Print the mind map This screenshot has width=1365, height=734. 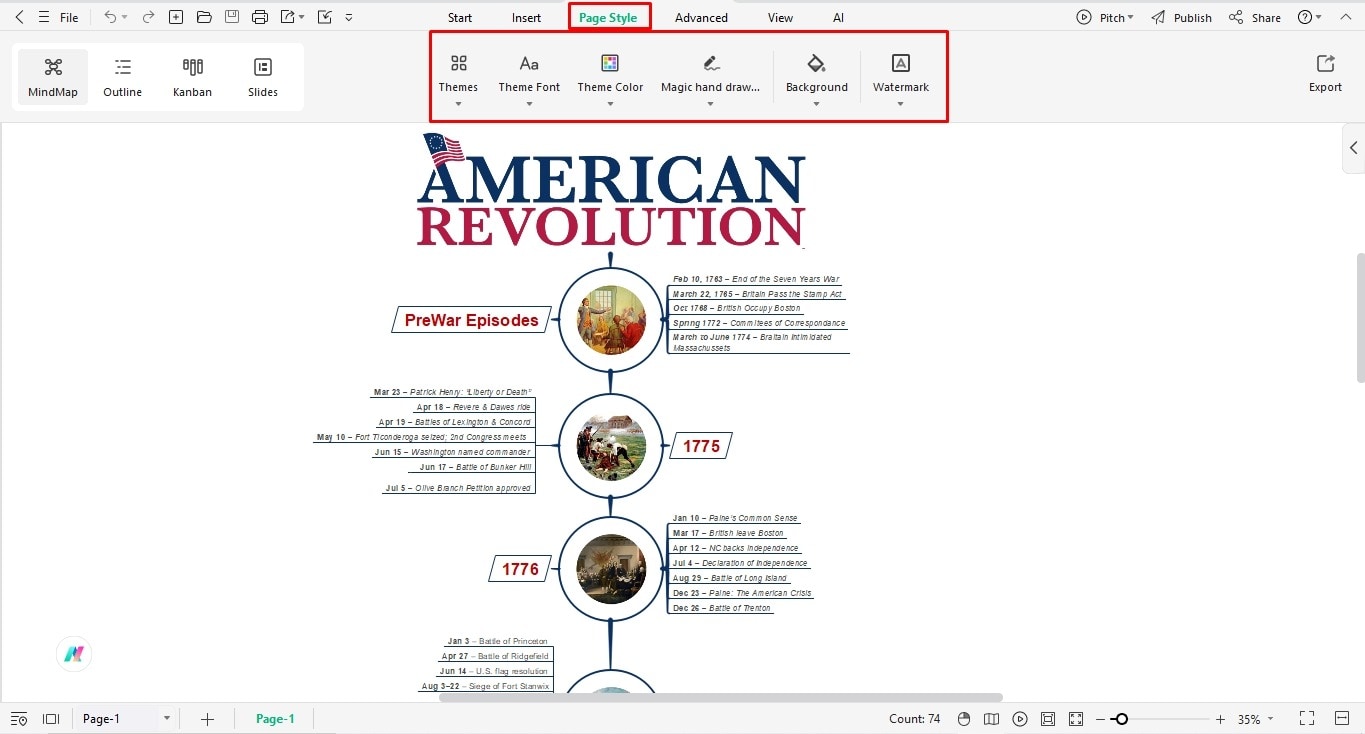pyautogui.click(x=260, y=17)
